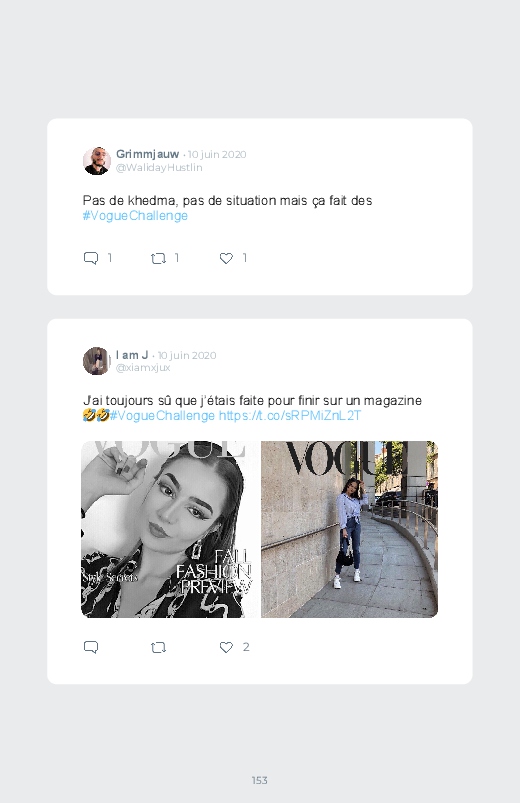Click the like count 2 on I am J's tweet

[x=246, y=647]
